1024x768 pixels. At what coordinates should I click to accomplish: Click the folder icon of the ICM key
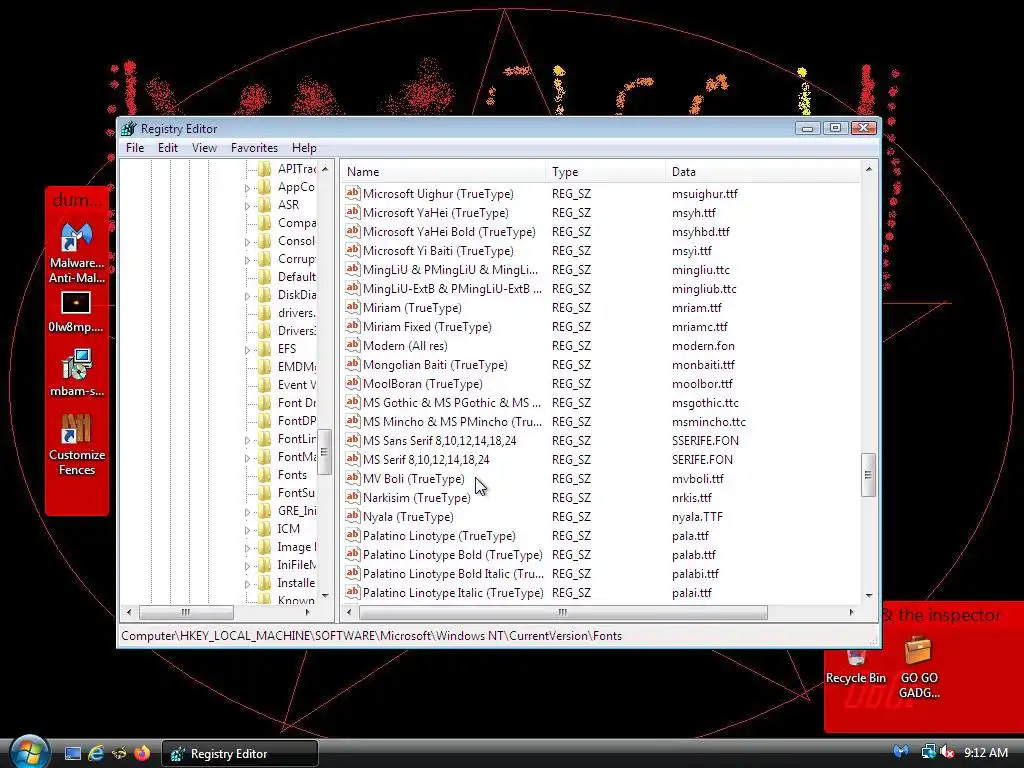click(x=264, y=529)
